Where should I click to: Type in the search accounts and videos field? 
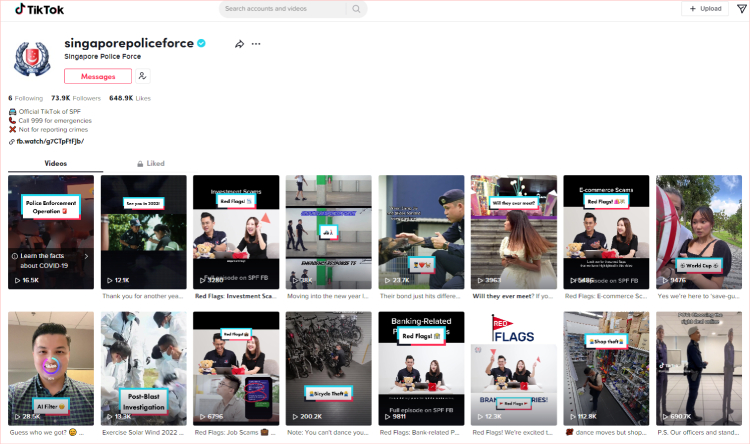point(283,9)
